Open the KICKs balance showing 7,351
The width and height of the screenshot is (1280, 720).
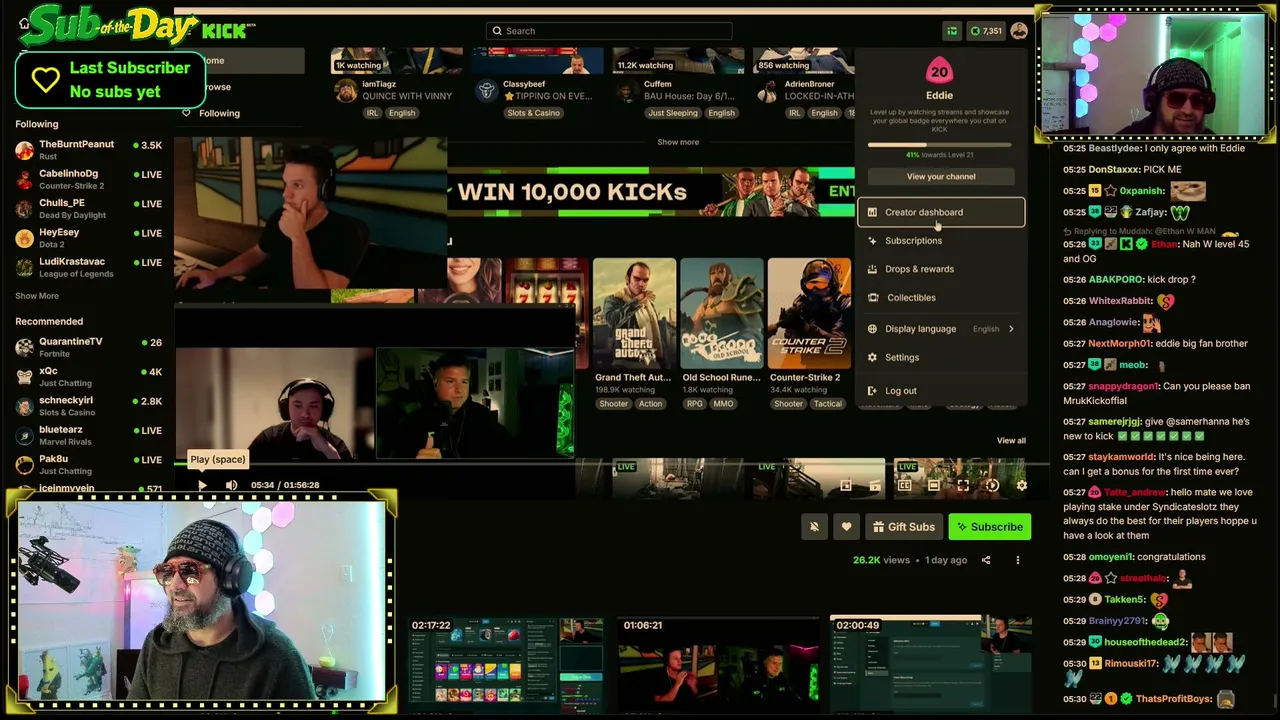pos(986,31)
